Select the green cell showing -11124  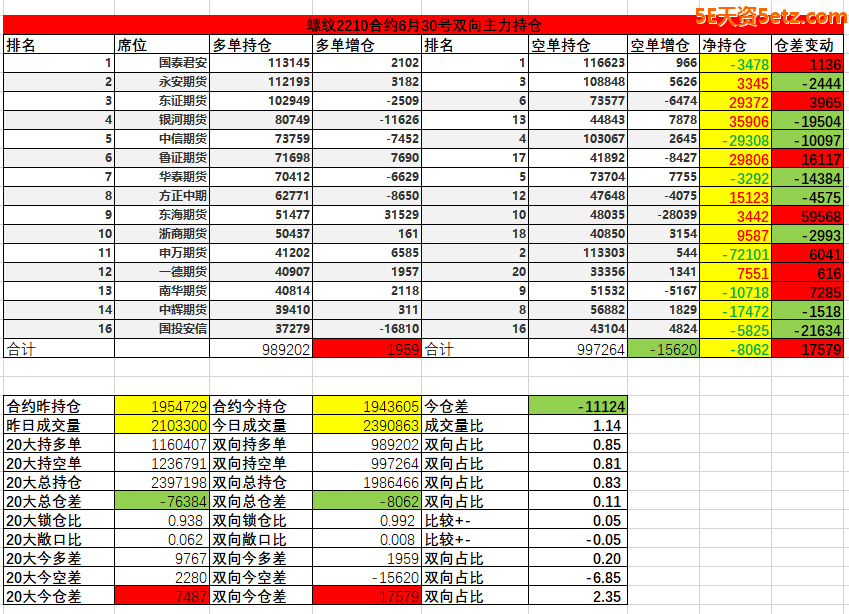click(x=578, y=406)
